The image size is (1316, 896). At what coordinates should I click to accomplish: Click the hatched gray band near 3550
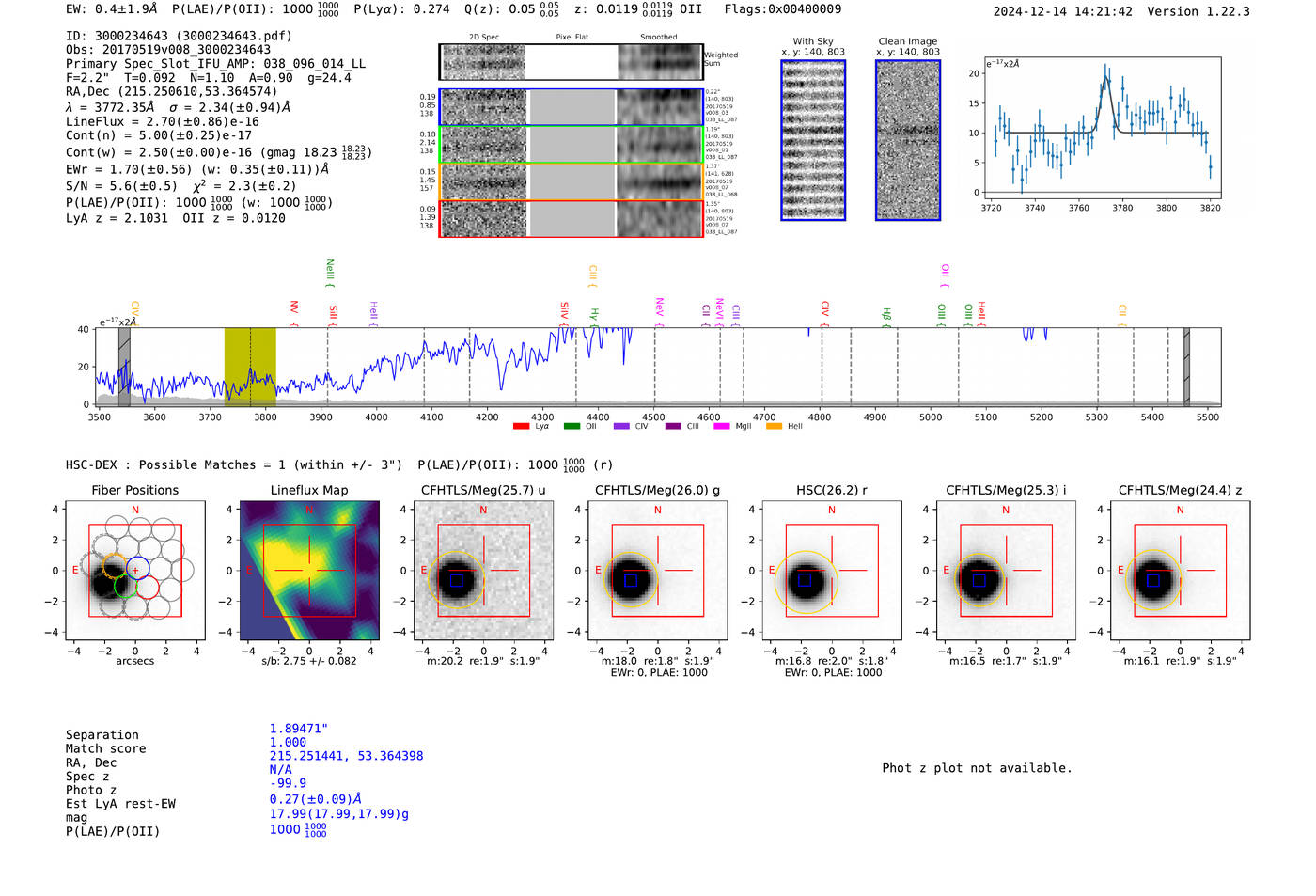(124, 367)
